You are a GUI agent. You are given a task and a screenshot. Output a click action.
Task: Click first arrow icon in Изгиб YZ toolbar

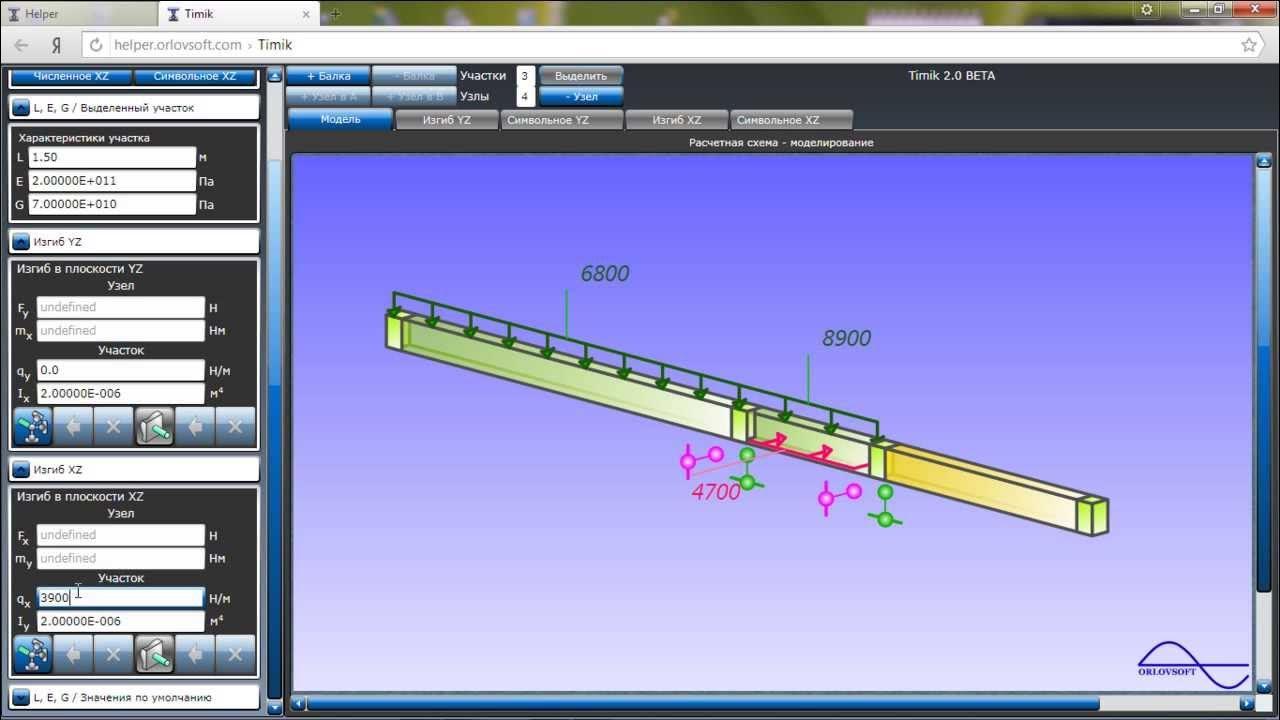[x=73, y=426]
